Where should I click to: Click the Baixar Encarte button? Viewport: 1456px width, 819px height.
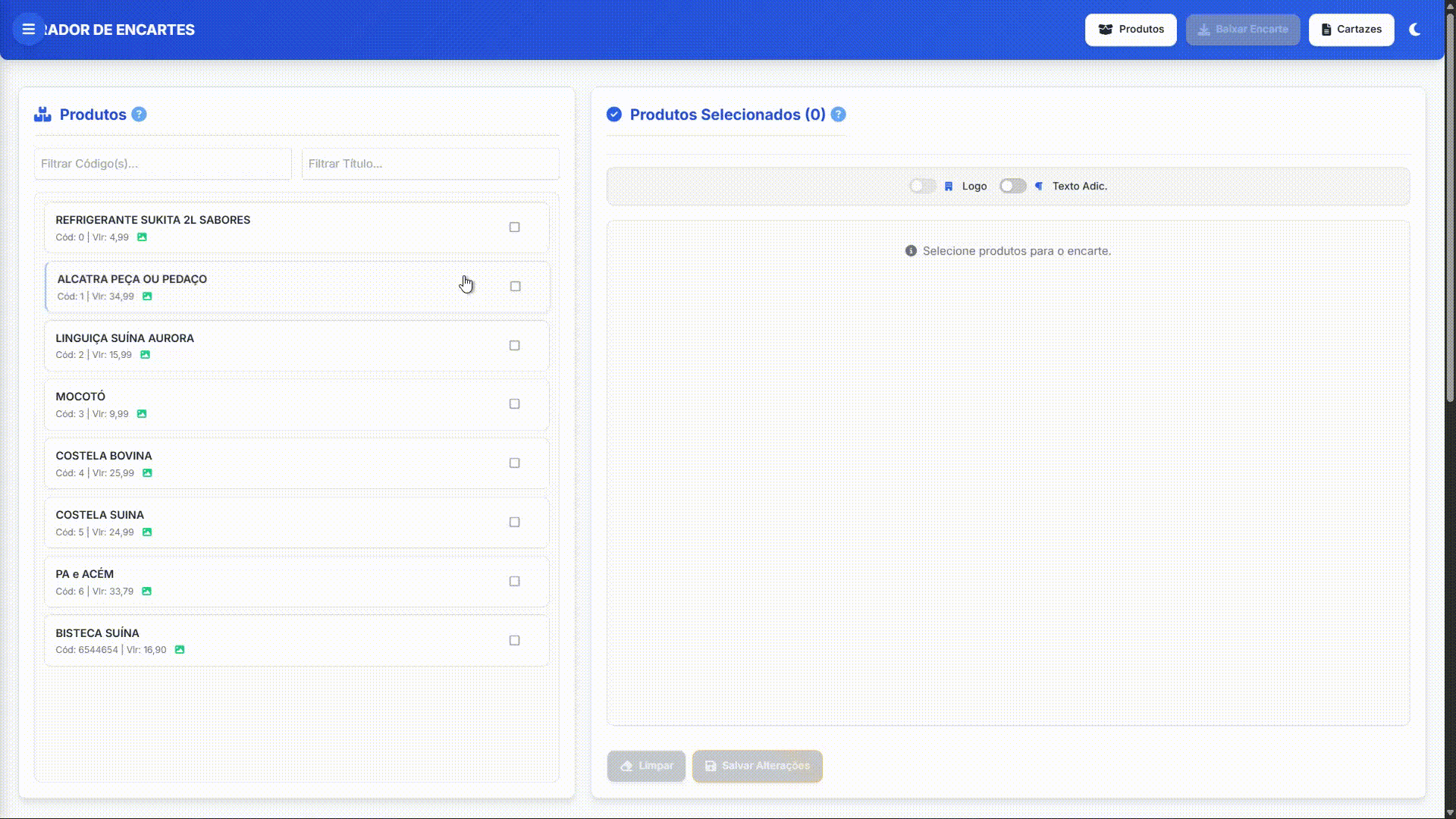[1243, 30]
